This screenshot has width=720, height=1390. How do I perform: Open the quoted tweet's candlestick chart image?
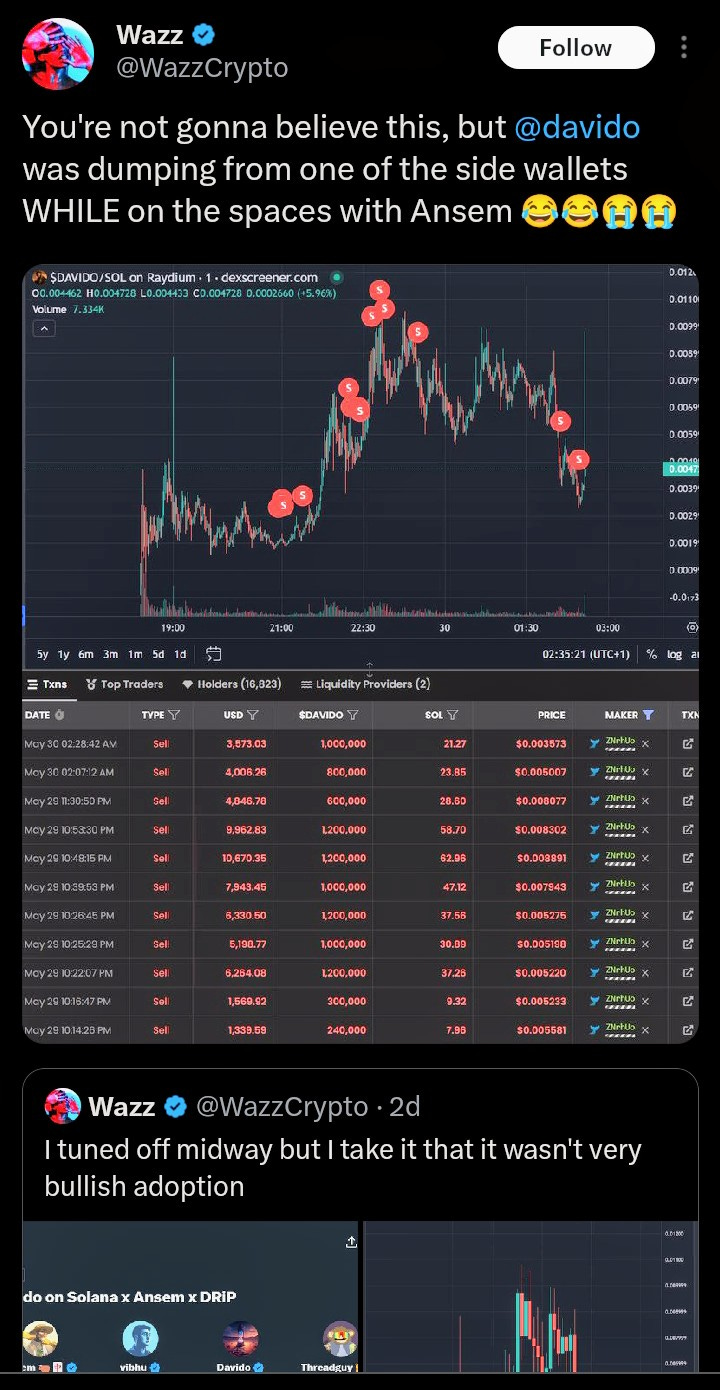tap(530, 1296)
